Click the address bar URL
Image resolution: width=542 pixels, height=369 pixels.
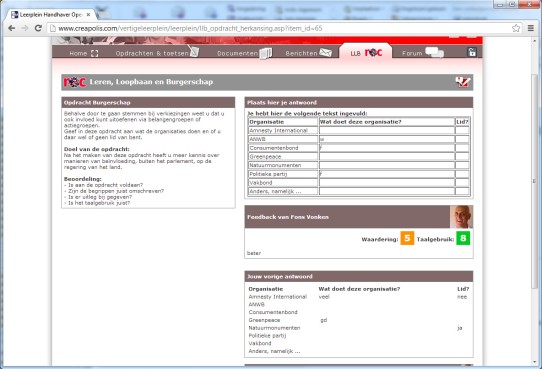point(190,28)
